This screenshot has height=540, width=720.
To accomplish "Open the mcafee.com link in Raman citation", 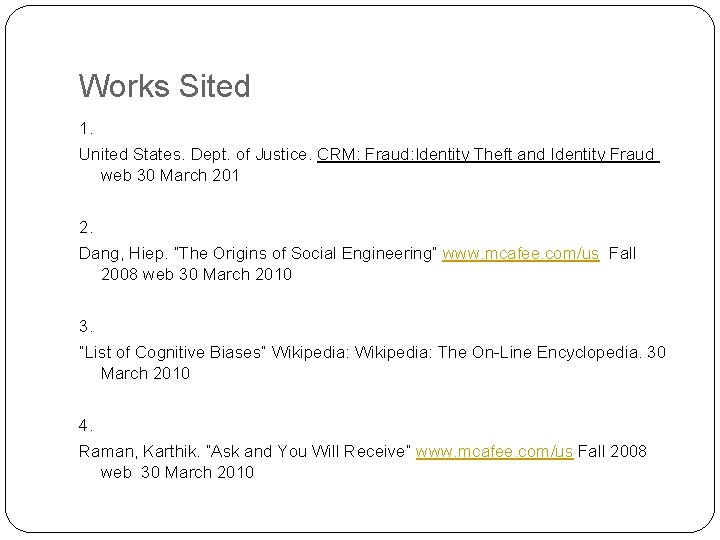I will (x=494, y=452).
